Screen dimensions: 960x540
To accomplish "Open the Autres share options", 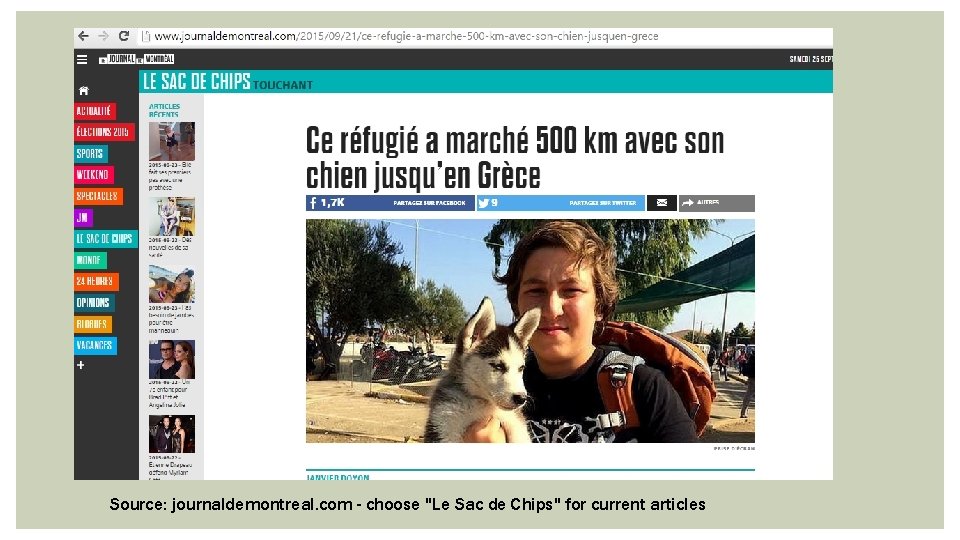I will 716,203.
